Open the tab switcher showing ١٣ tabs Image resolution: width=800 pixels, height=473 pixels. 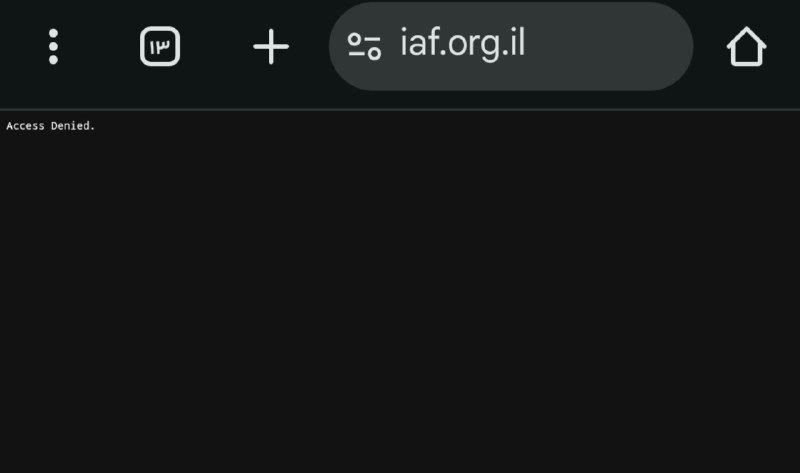click(160, 46)
